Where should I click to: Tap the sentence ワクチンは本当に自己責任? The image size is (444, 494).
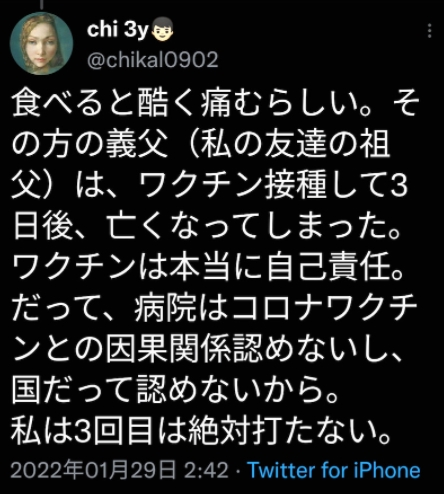[x=207, y=266]
